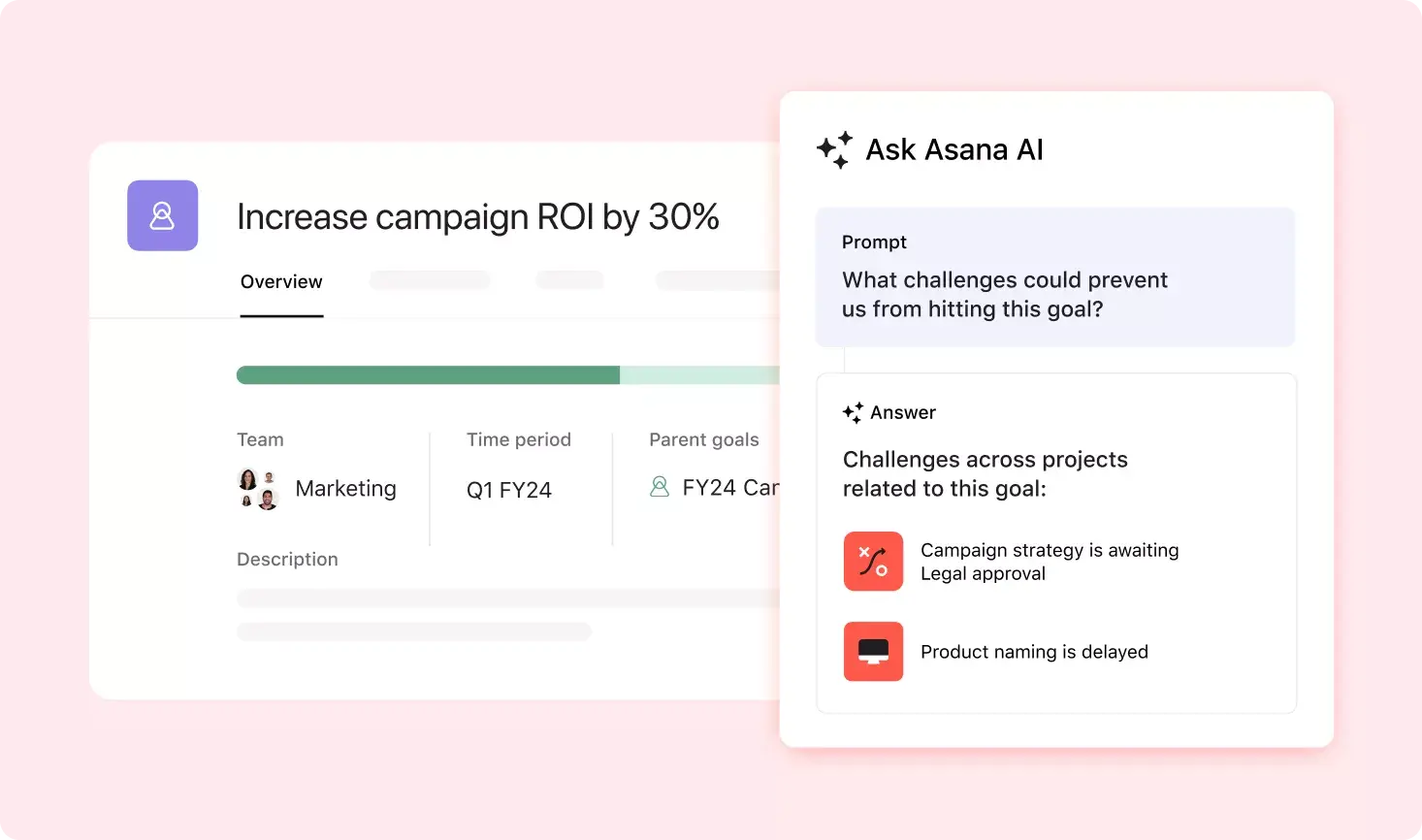Click the purple goal avatar icon
This screenshot has width=1422, height=840.
tap(162, 215)
